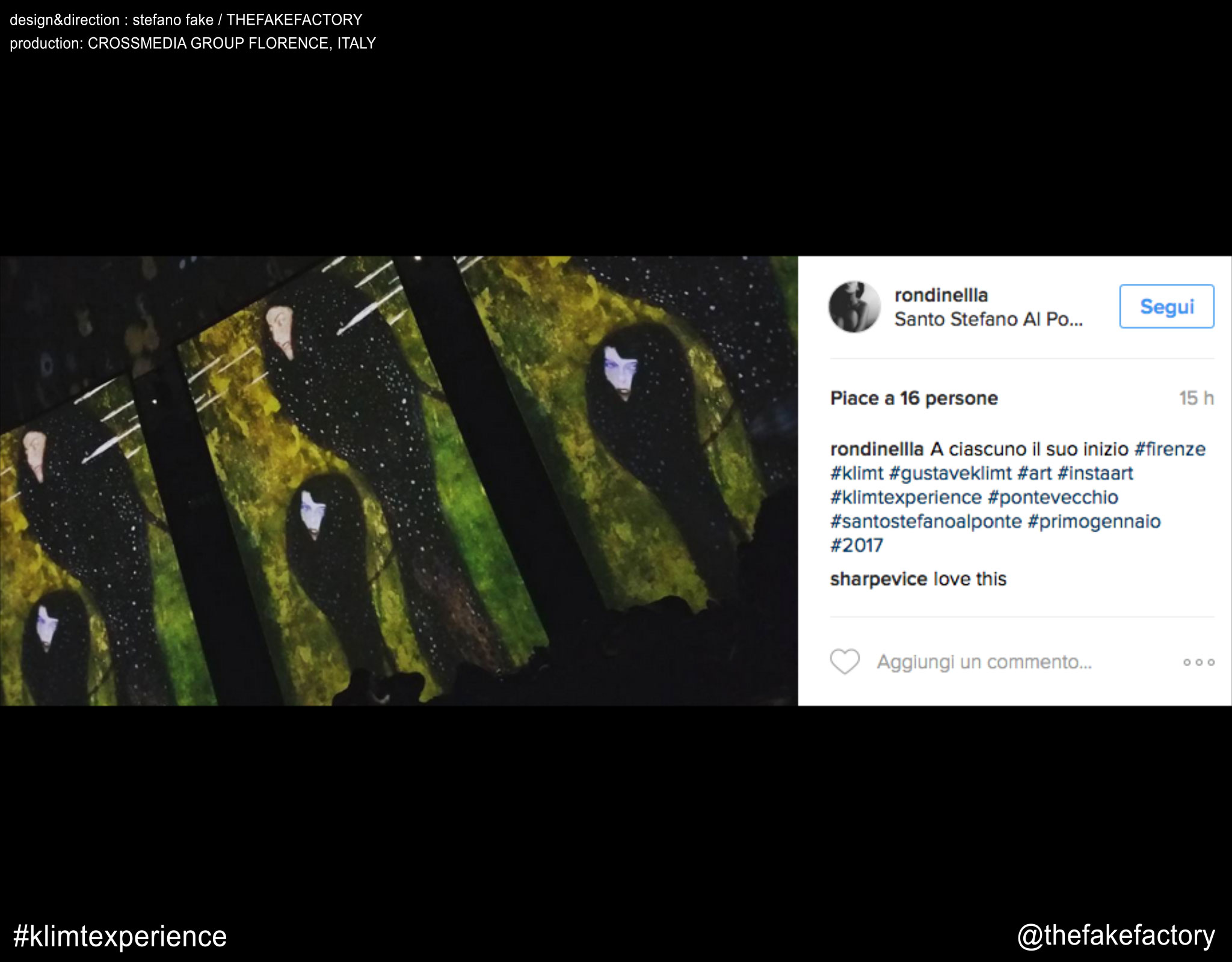Open the 15 h timestamp
Screen dimensions: 1232x962
pyautogui.click(x=1196, y=398)
